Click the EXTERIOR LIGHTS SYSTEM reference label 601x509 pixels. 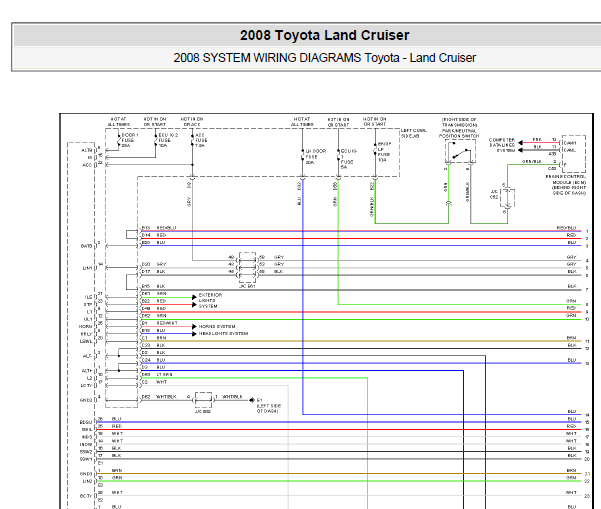[x=210, y=300]
